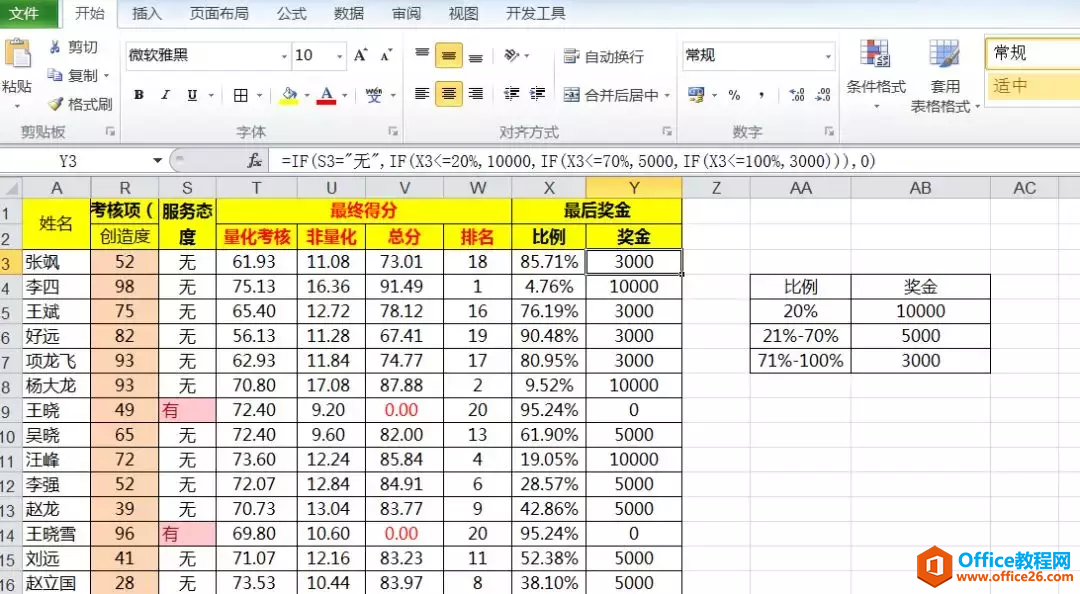Open merge and center dropdown arrow
Image resolution: width=1080 pixels, height=594 pixels.
[667, 95]
